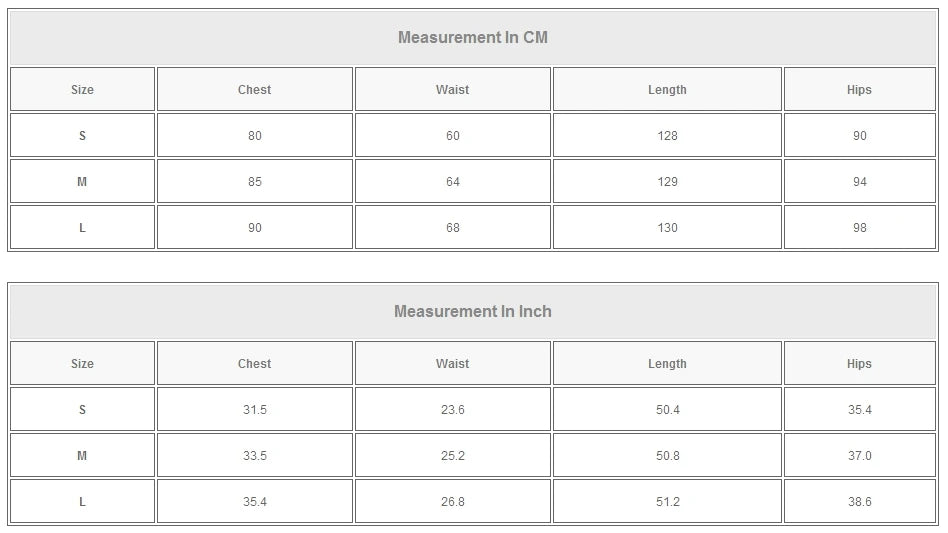The height and width of the screenshot is (533, 948).
Task: Click the Length header in the CM table
Action: point(667,90)
